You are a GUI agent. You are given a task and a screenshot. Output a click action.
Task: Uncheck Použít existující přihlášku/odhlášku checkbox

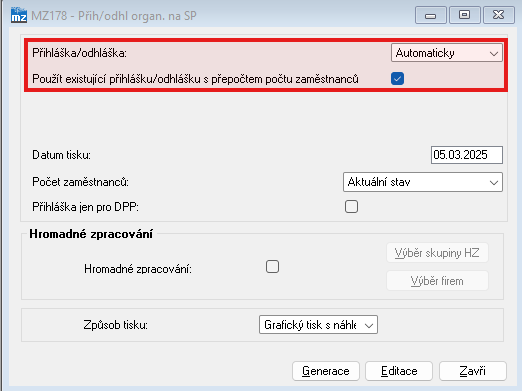[x=397, y=79]
